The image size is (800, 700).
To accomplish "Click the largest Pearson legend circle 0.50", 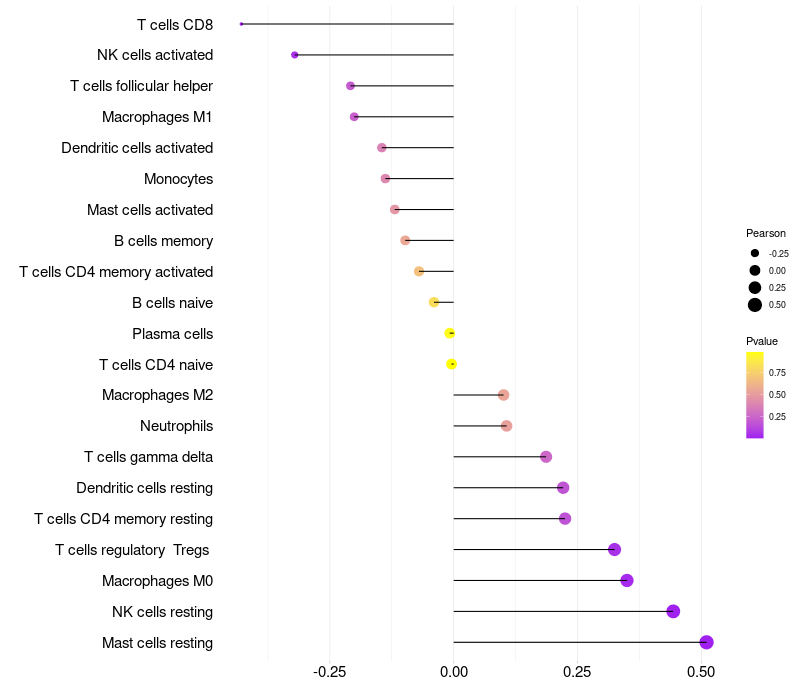I will [x=755, y=305].
